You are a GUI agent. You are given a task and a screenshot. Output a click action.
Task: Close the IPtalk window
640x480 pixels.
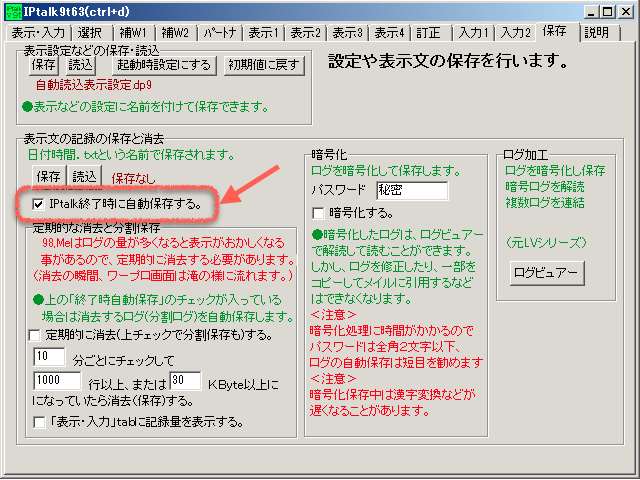[625, 12]
